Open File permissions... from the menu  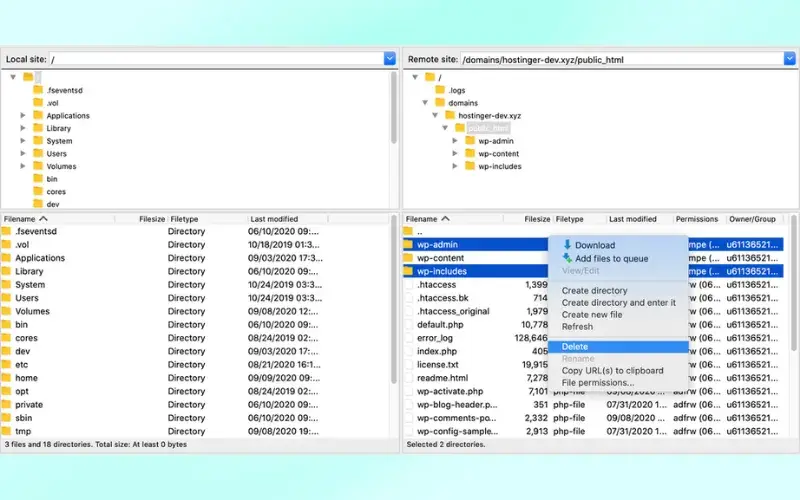coord(597,383)
